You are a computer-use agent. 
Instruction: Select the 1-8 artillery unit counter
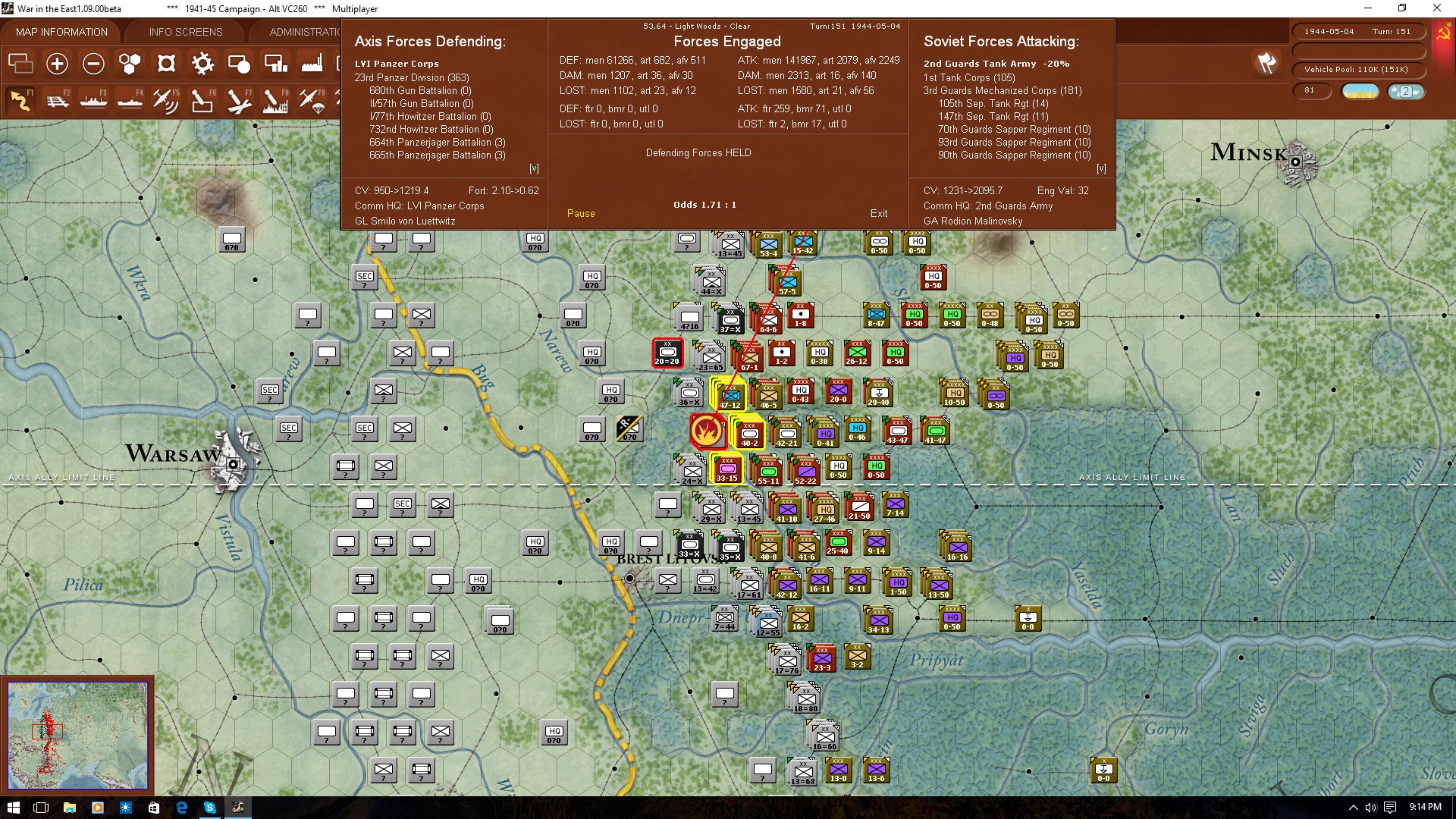(801, 315)
